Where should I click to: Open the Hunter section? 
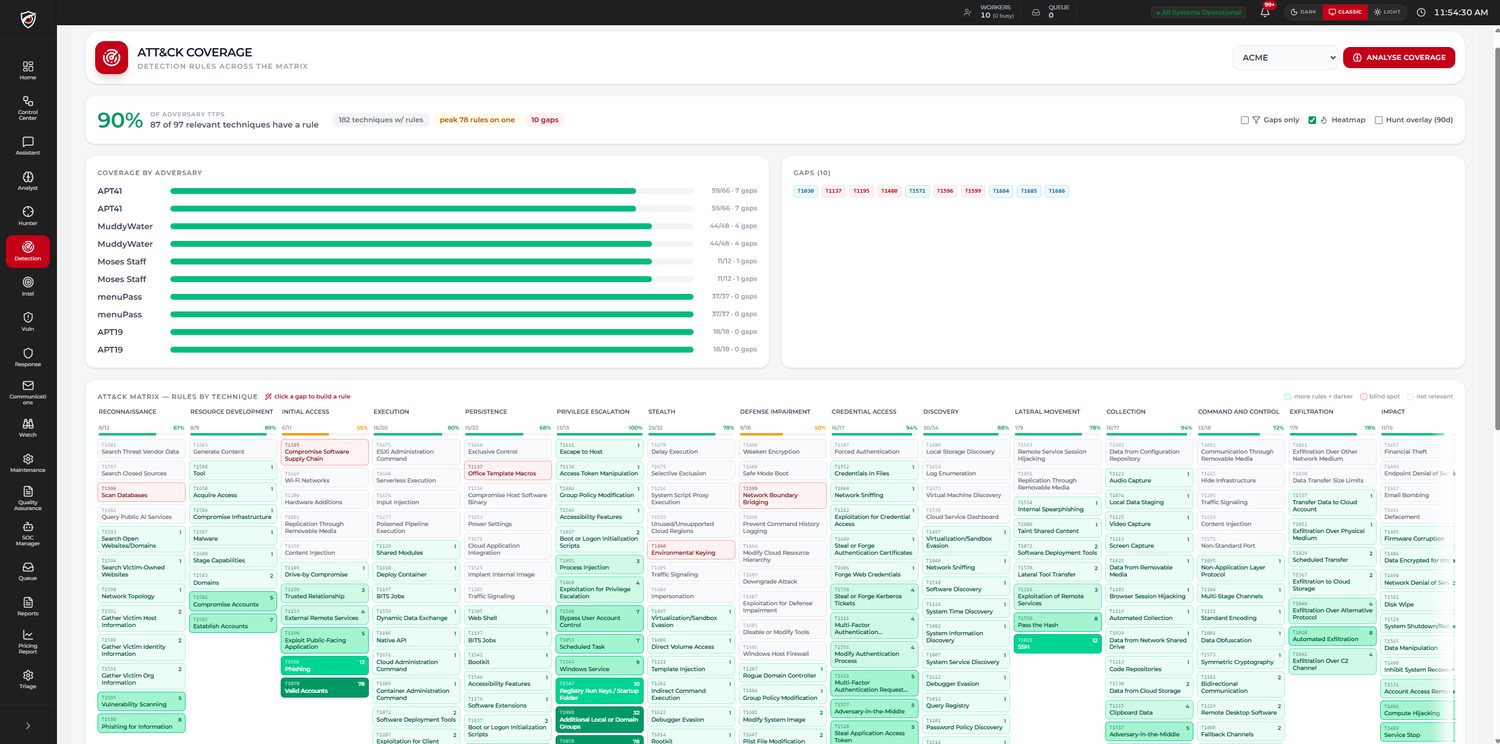pos(27,216)
